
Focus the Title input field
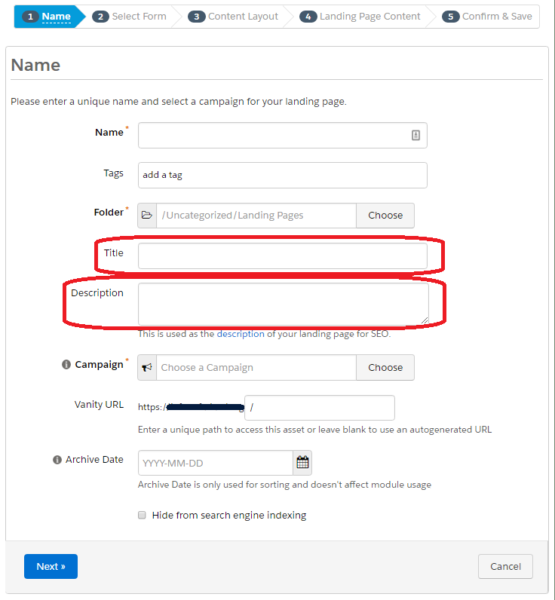(282, 256)
